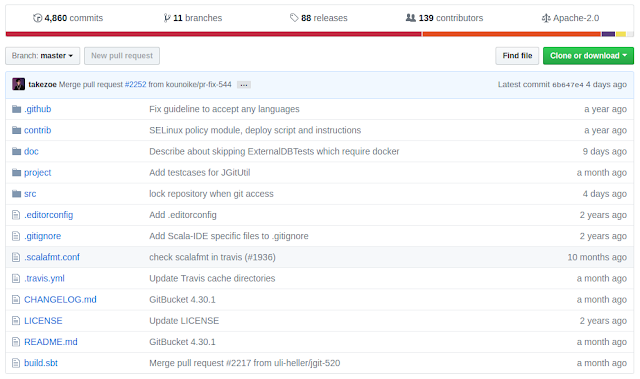Open the latest commit hash link
This screenshot has width=640, height=379.
(x=568, y=85)
